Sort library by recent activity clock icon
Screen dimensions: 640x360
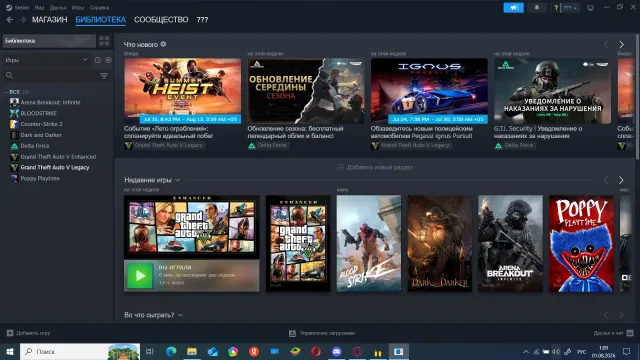coord(98,60)
